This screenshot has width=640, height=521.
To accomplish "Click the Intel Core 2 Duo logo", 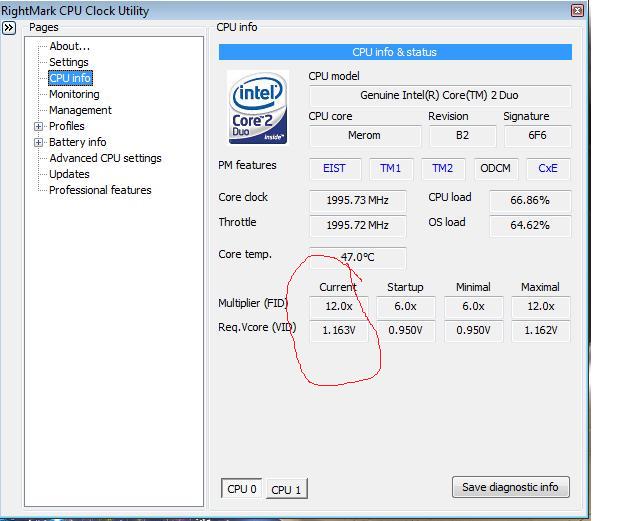I will 258,107.
